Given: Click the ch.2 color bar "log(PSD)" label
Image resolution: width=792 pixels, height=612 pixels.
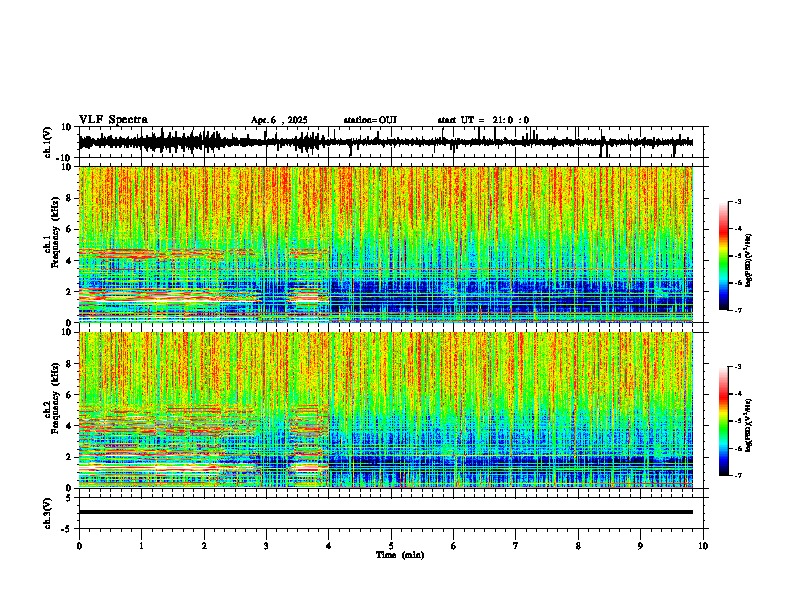Looking at the screenshot, I should 748,425.
